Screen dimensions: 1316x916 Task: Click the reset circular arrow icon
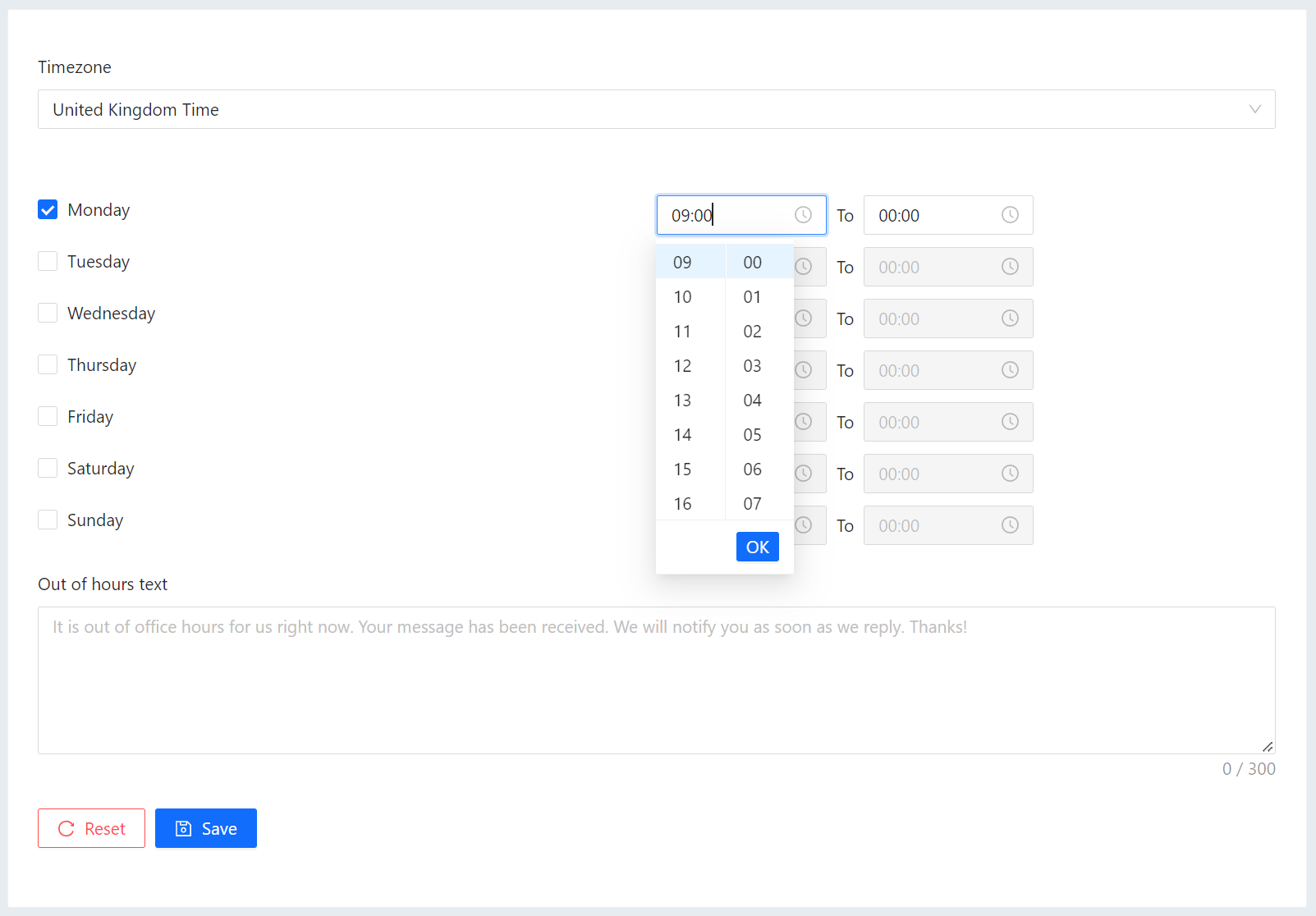tap(66, 828)
